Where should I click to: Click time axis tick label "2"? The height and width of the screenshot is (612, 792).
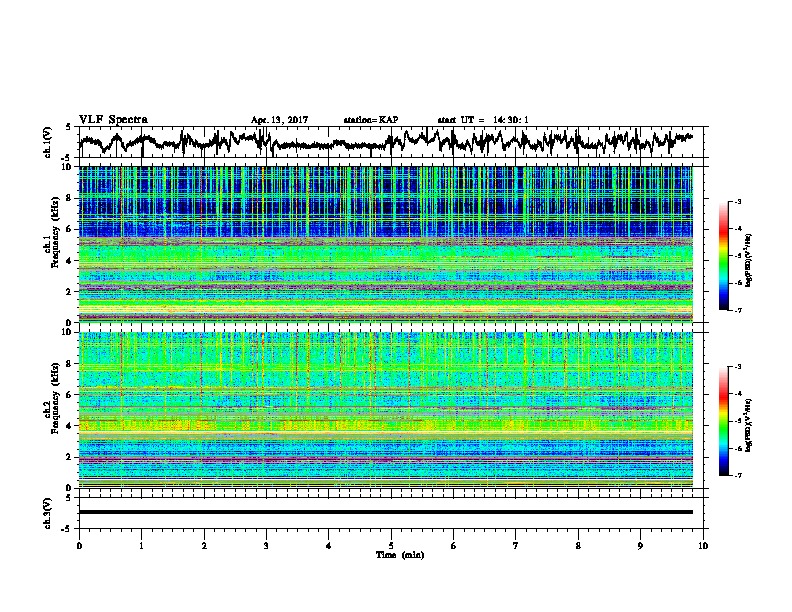tap(204, 546)
